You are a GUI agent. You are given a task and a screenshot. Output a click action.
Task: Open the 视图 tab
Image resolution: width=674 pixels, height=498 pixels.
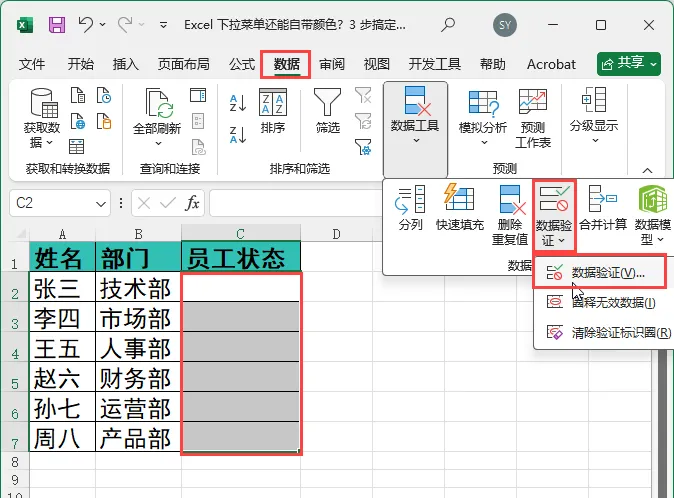pyautogui.click(x=377, y=64)
